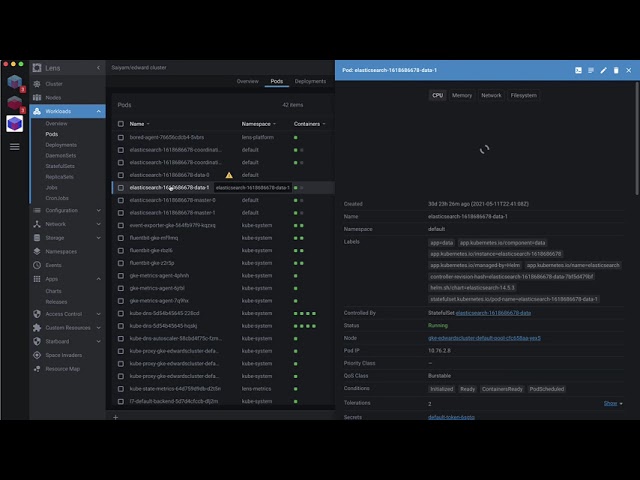640x480 pixels.
Task: Open the kube-dns-5d54b45645-228cd pod row
Action: coord(223,313)
